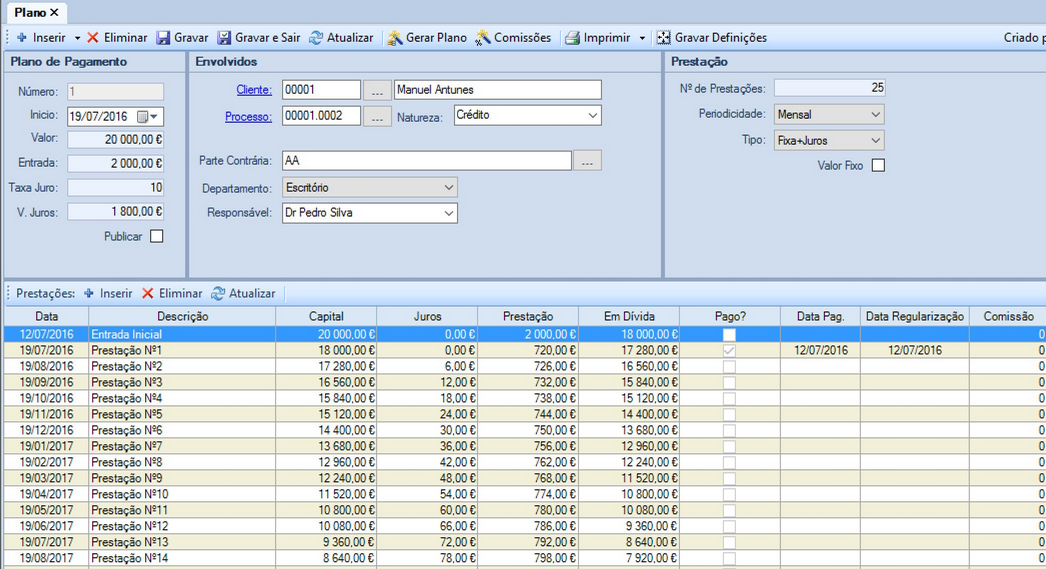Viewport: 1046px width, 569px height.
Task: Click the Nº de Prestações input field
Action: [829, 88]
